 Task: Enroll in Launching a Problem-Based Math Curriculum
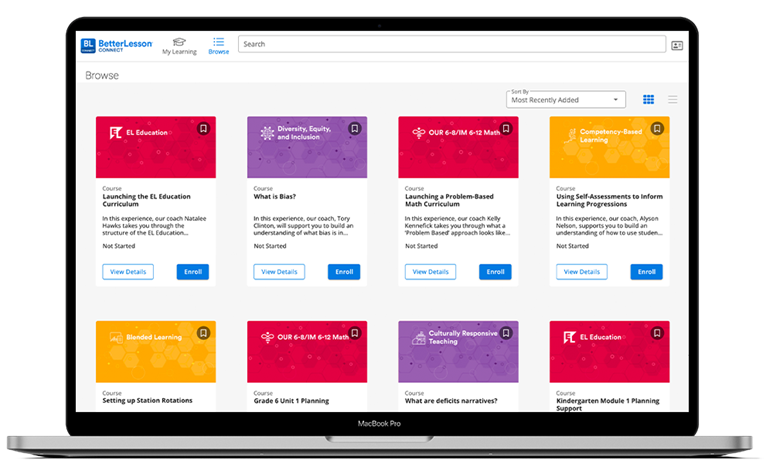click(495, 272)
